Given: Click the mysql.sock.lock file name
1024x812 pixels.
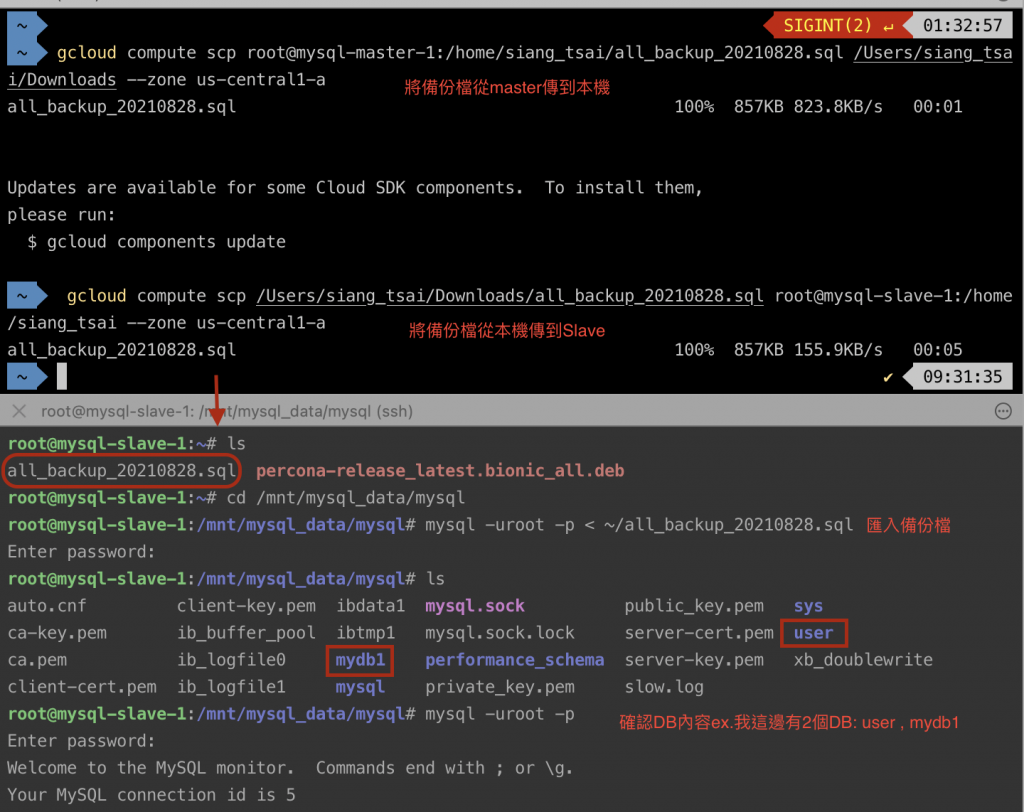Looking at the screenshot, I should (x=500, y=632).
